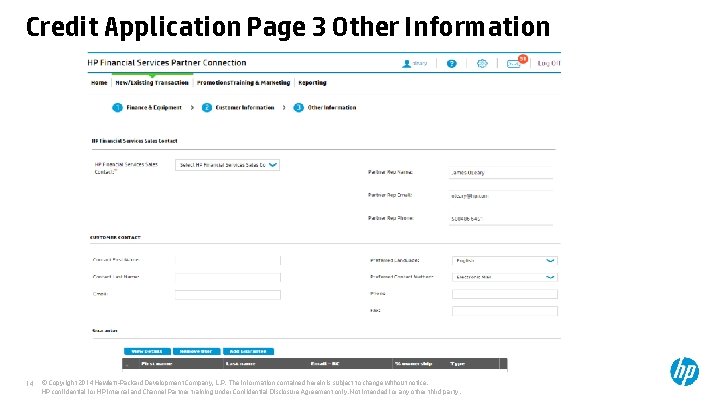Go to step 3 Other Information
The image size is (720, 405).
(x=325, y=107)
